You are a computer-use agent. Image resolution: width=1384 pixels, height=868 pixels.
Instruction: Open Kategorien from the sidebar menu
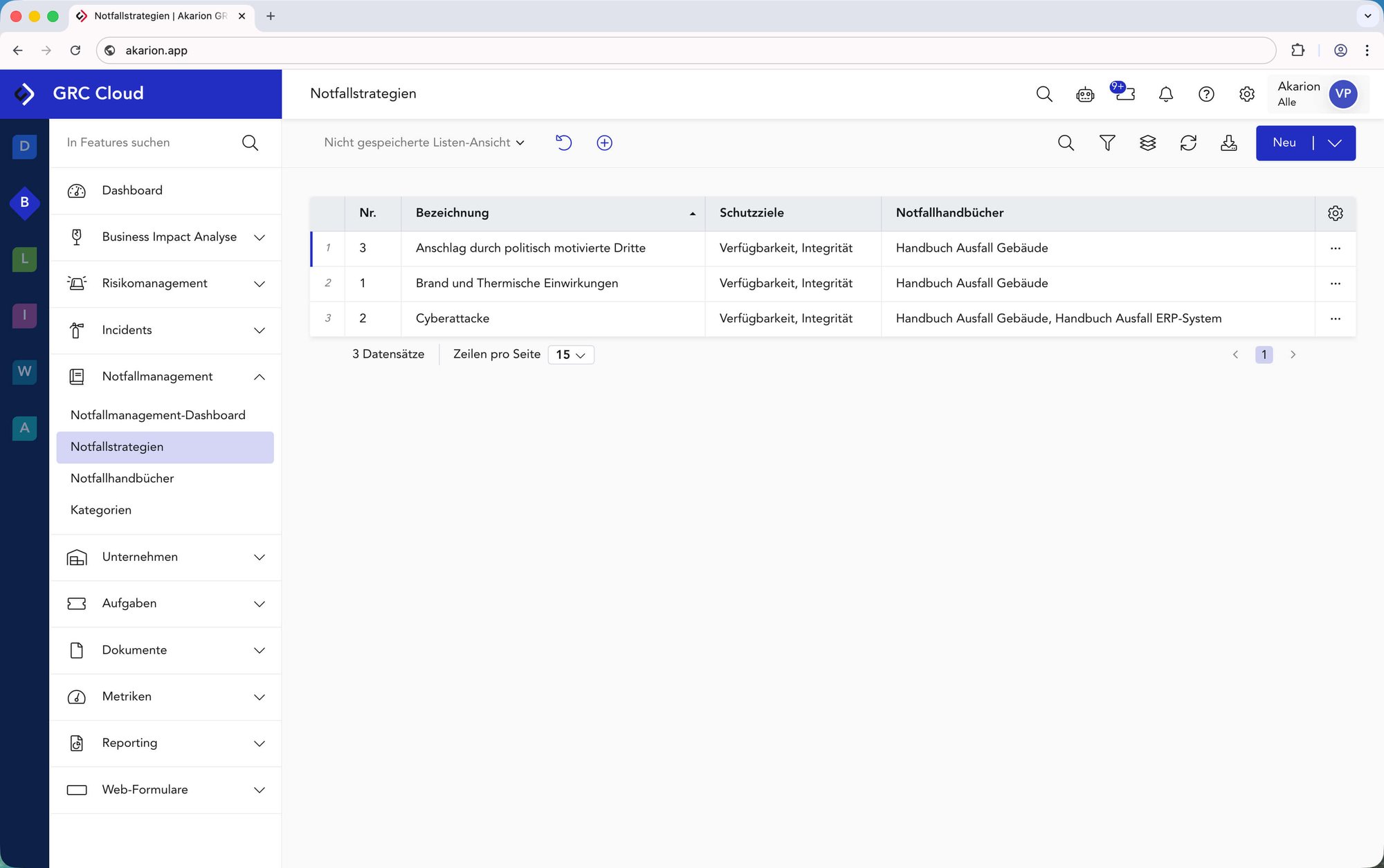tap(100, 510)
